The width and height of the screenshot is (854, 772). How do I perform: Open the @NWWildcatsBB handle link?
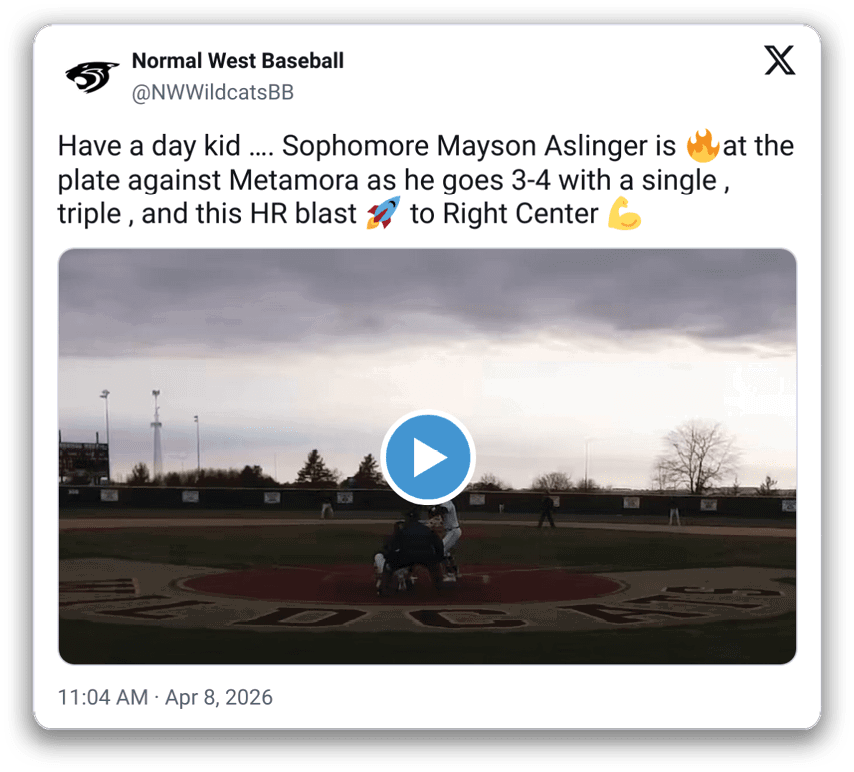tap(212, 93)
